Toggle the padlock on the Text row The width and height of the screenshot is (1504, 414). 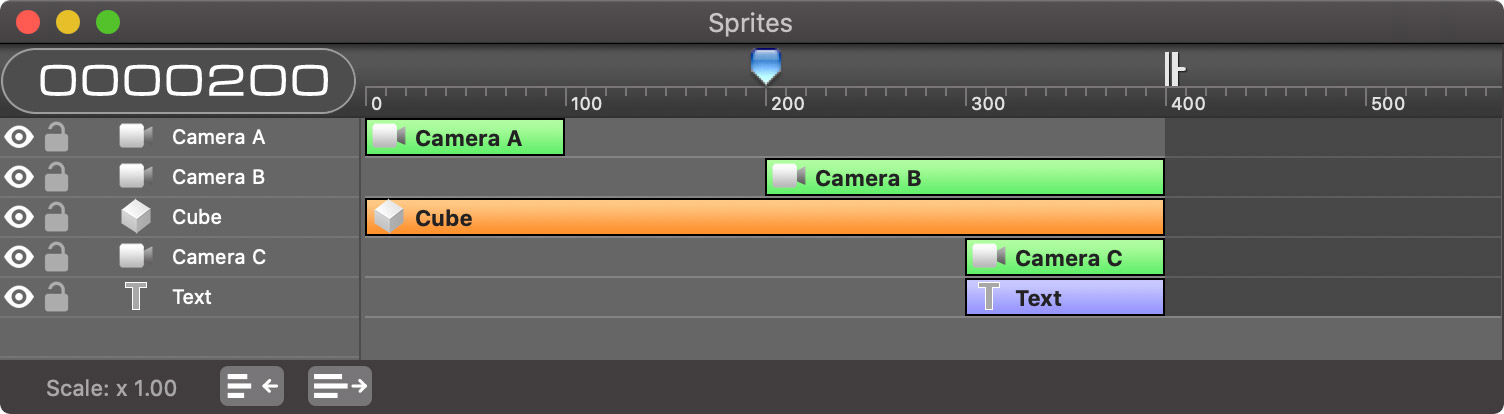tap(57, 296)
